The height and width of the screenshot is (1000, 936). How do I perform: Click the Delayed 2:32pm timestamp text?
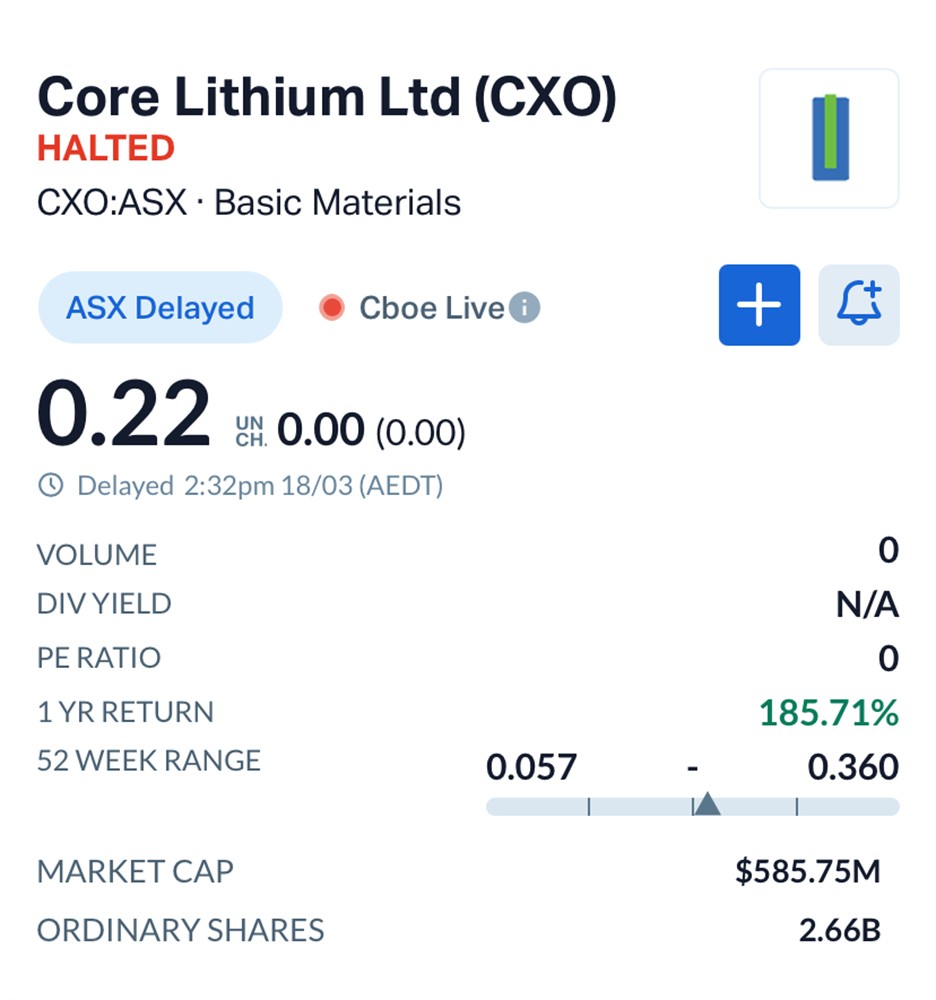click(x=260, y=486)
